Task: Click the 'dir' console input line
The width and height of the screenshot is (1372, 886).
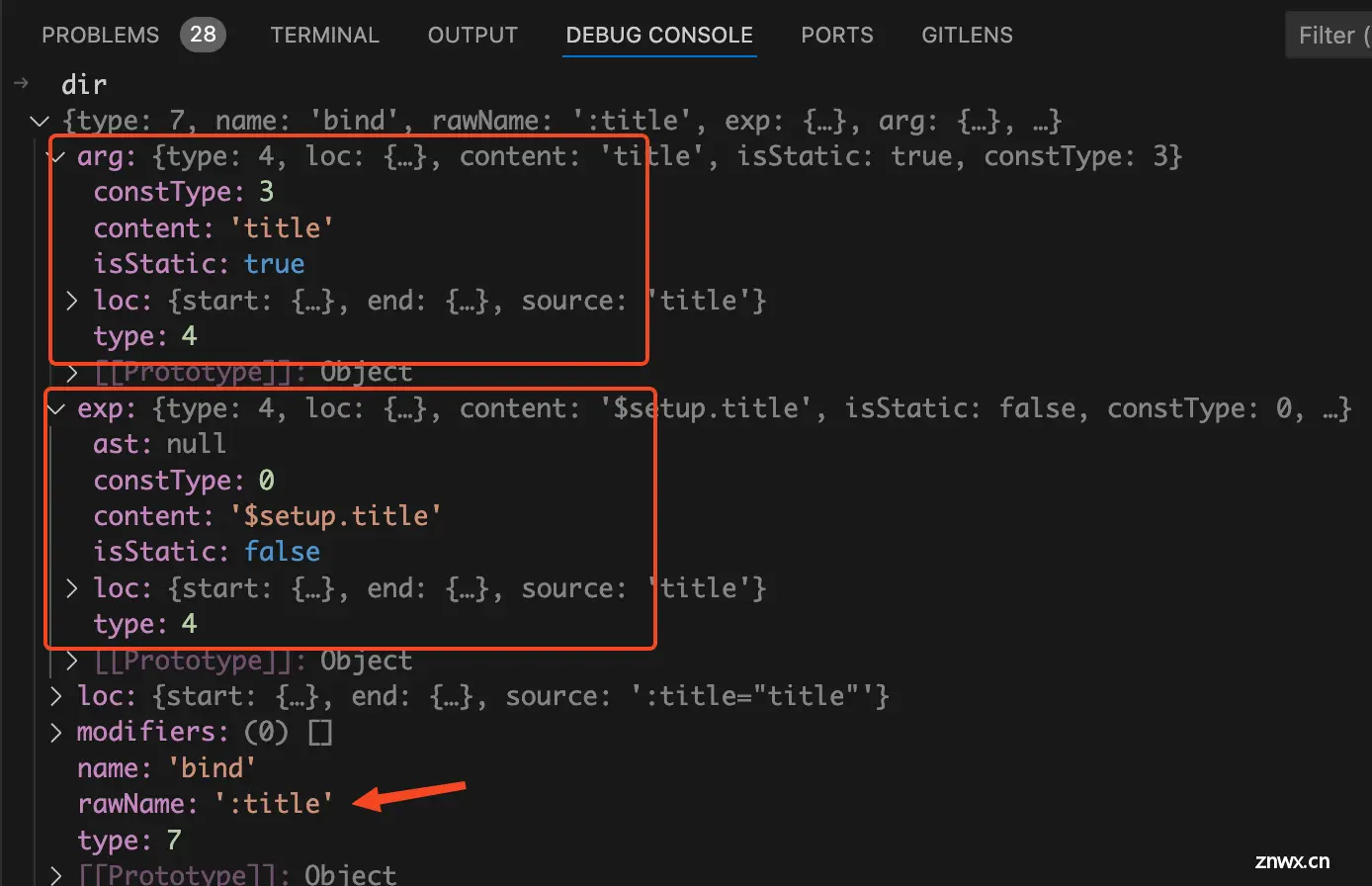Action: coord(84,85)
